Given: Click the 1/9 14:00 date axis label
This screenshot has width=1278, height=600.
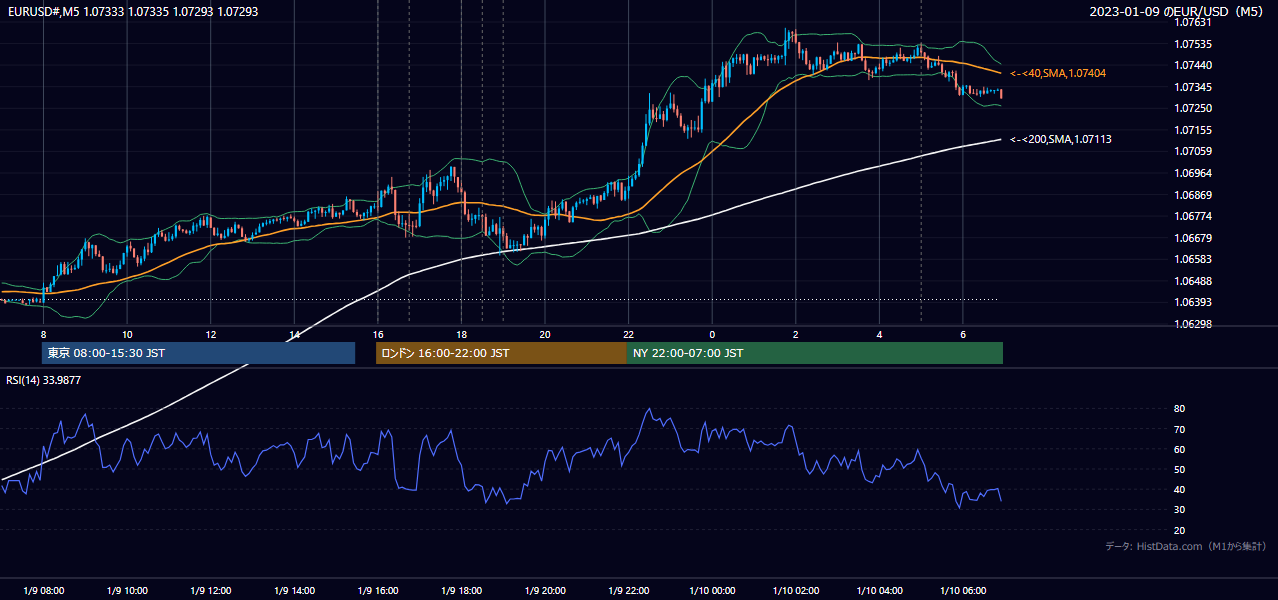Looking at the screenshot, I should pos(294,591).
